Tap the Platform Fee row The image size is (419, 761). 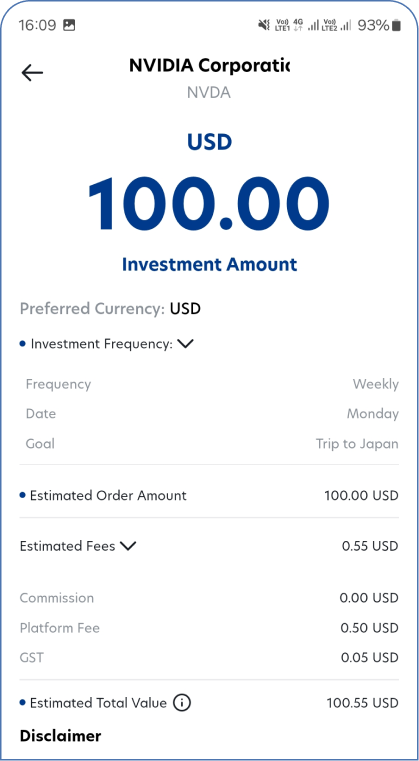point(209,628)
